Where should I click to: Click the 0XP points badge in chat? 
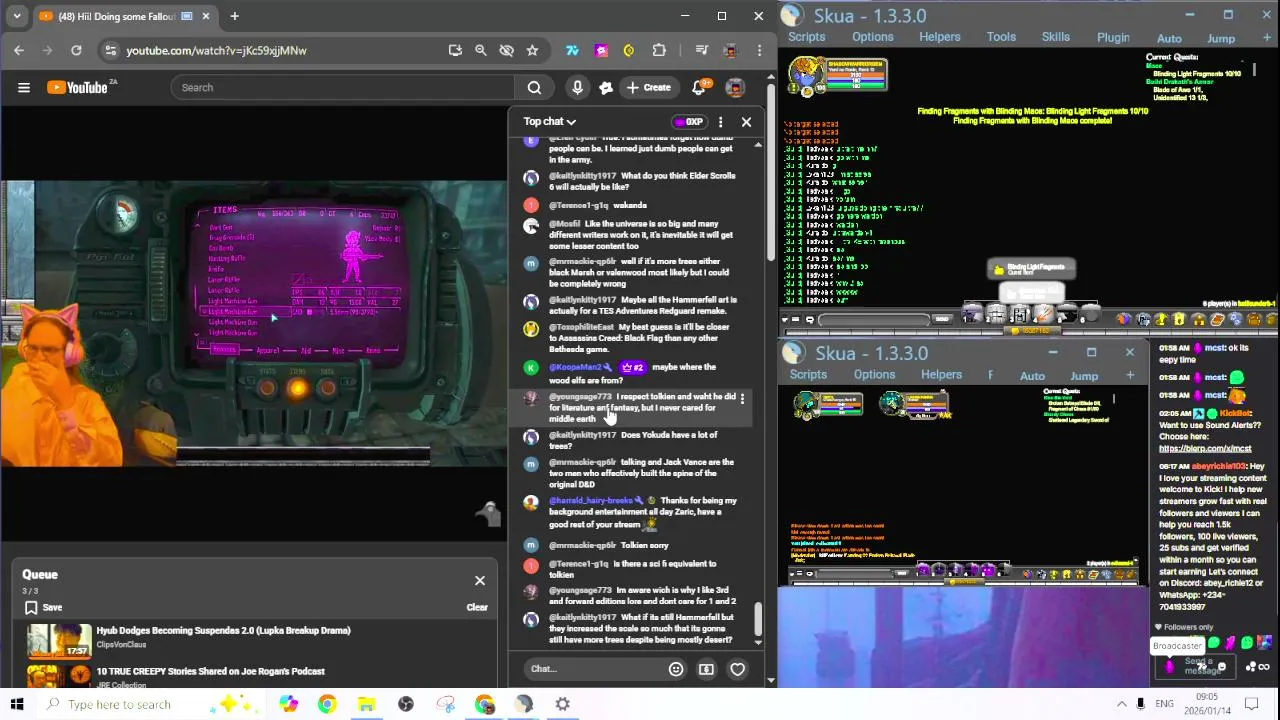click(x=688, y=122)
